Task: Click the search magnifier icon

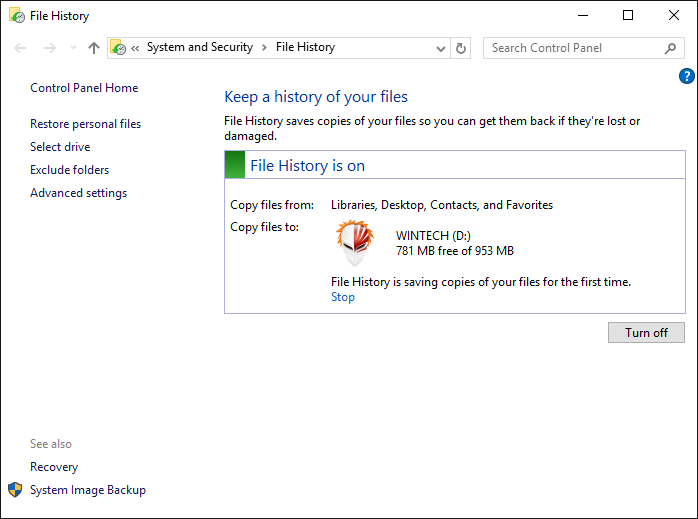Action: (x=670, y=48)
